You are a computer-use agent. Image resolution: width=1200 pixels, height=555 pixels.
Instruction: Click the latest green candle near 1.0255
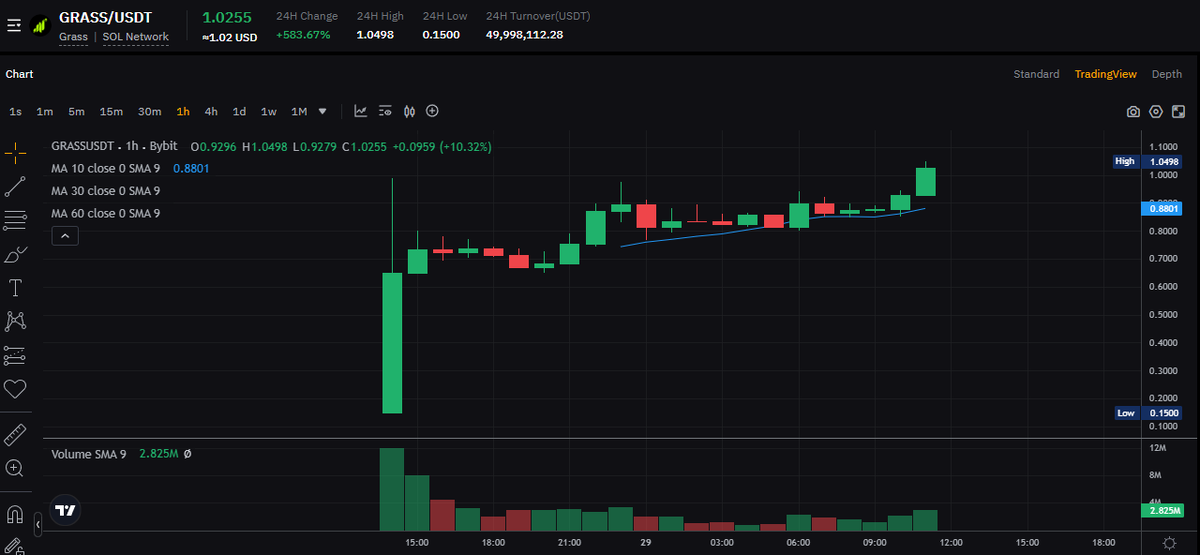click(x=926, y=182)
